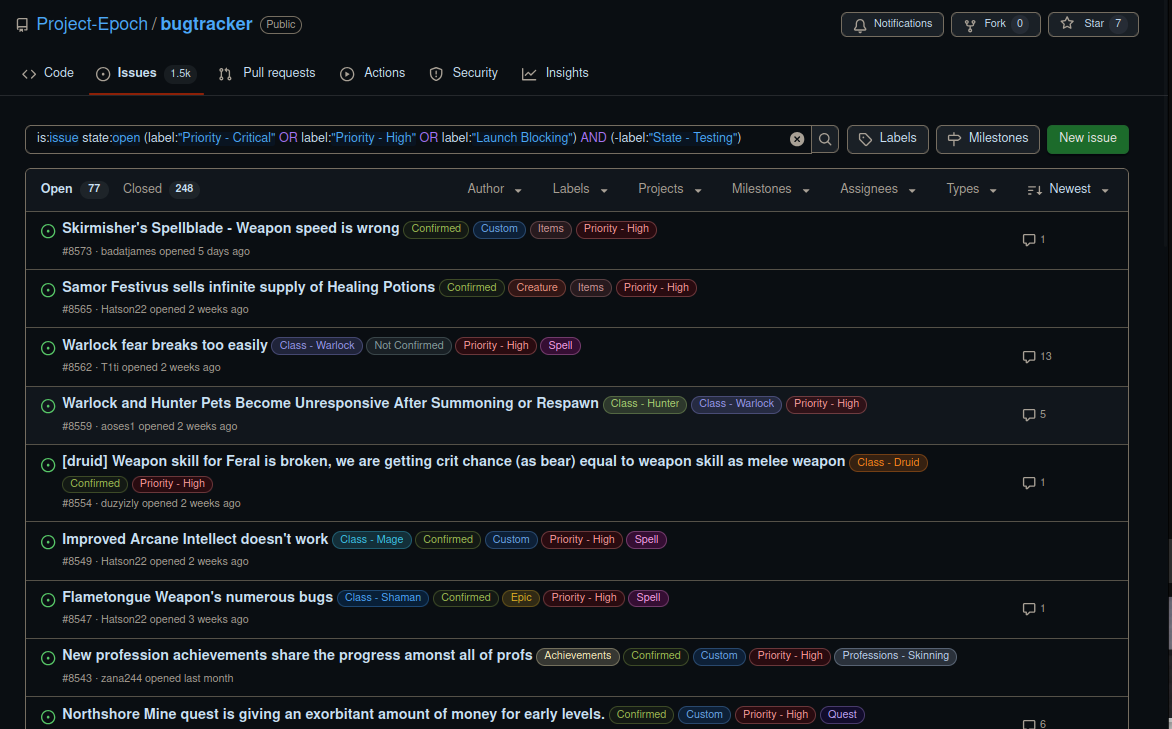Open the Newest sort dropdown

tap(1067, 189)
